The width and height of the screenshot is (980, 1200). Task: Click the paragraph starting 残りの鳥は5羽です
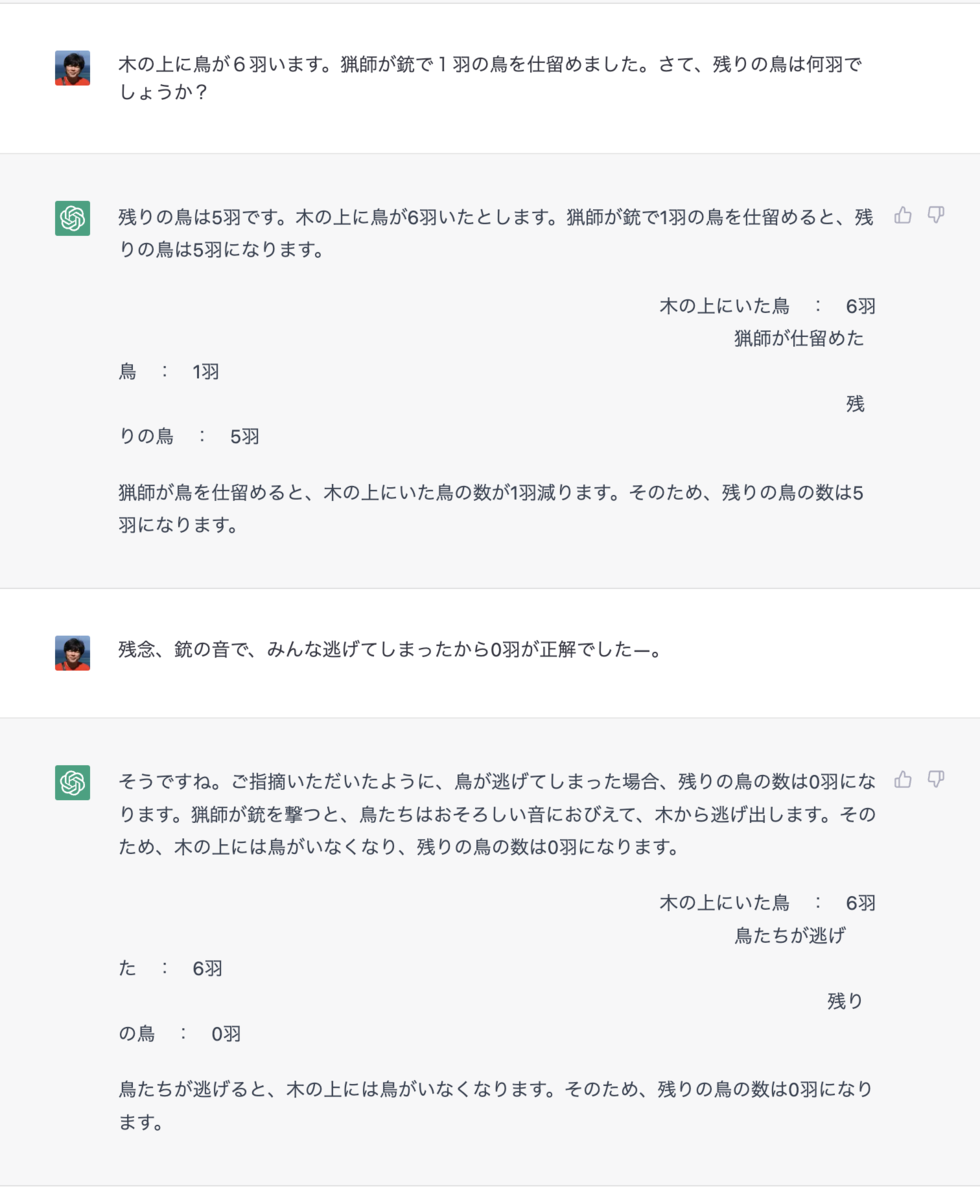(x=496, y=233)
